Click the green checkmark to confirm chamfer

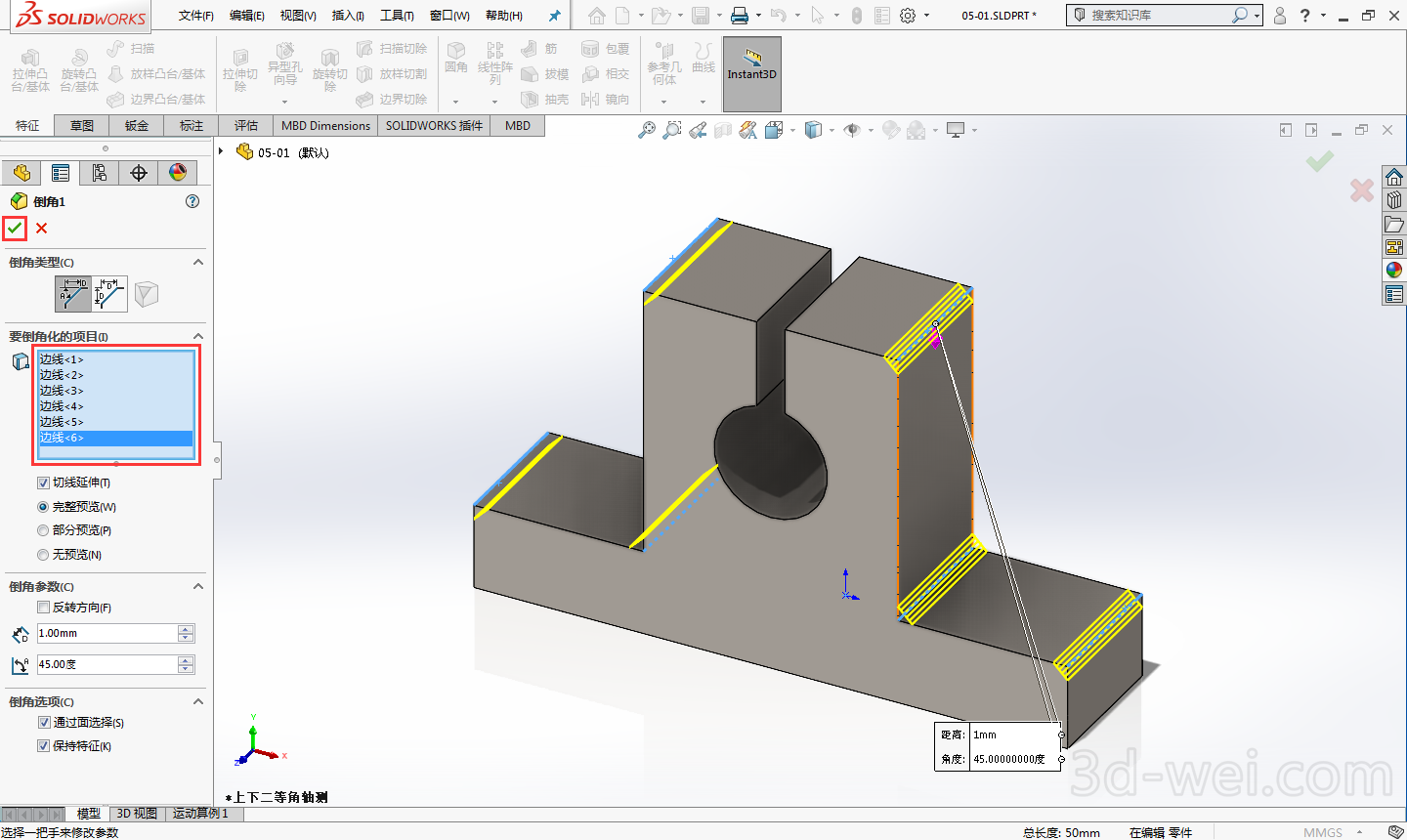(x=15, y=228)
